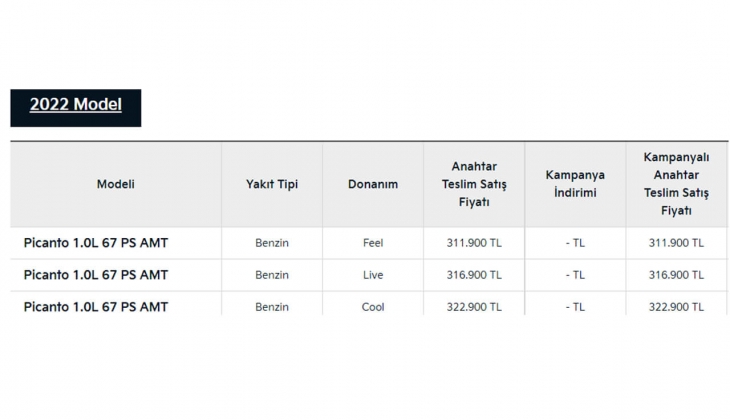Select the Live row's campaign discount cell

tap(575, 275)
